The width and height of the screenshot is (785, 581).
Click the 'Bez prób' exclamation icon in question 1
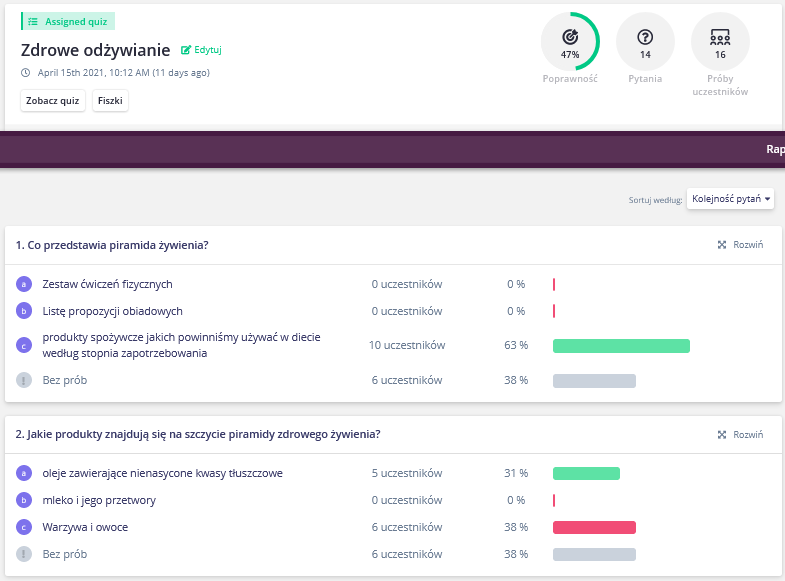24,380
